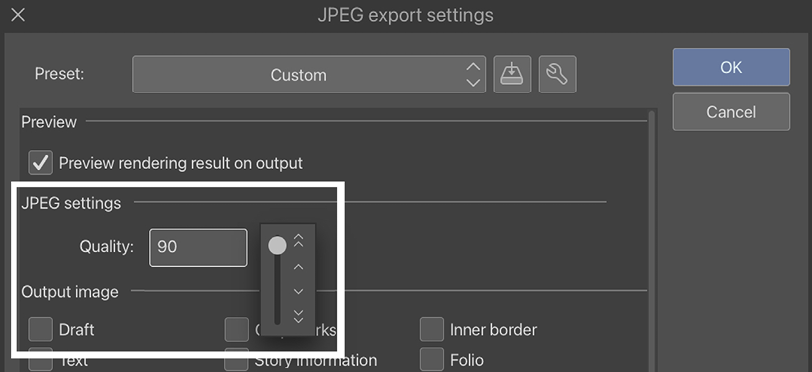
Task: Click the save preset icon
Action: pyautogui.click(x=512, y=74)
